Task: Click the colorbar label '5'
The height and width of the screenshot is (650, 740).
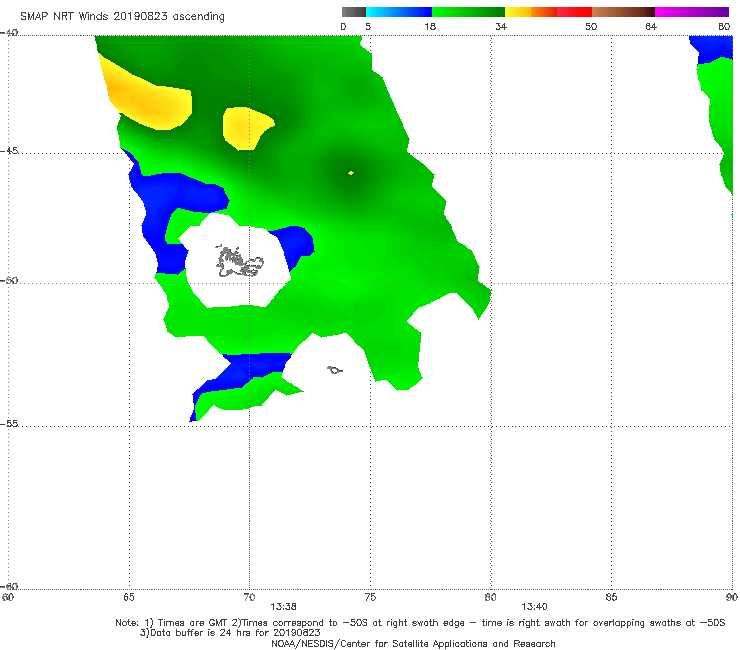Action: [x=368, y=27]
